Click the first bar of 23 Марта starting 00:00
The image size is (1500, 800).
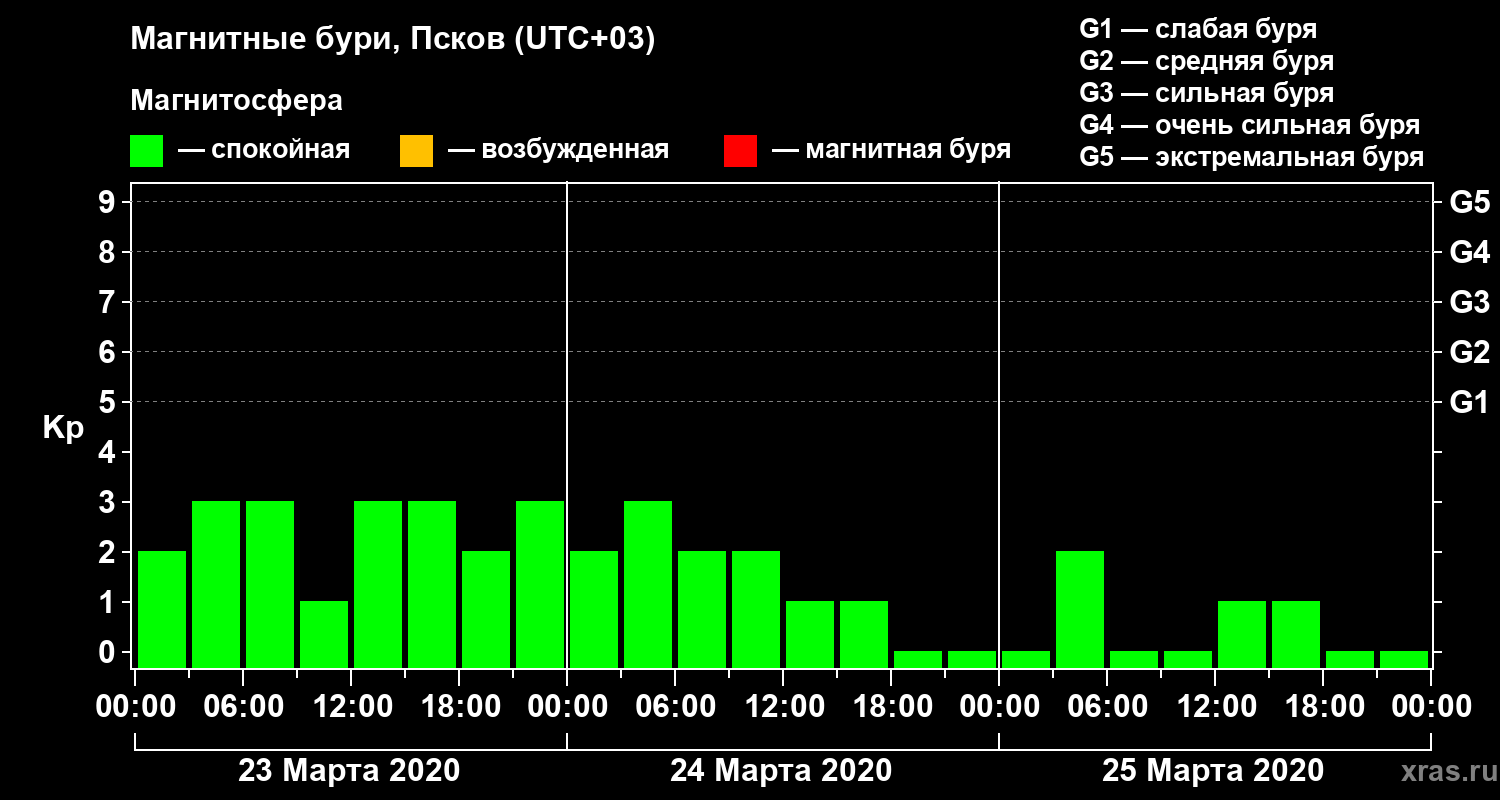click(x=162, y=609)
